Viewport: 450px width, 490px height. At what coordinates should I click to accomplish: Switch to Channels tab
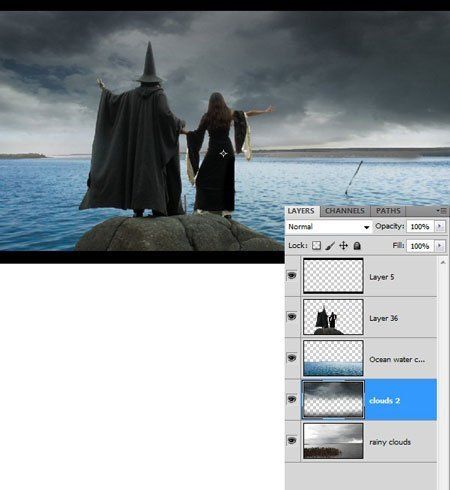pyautogui.click(x=345, y=211)
